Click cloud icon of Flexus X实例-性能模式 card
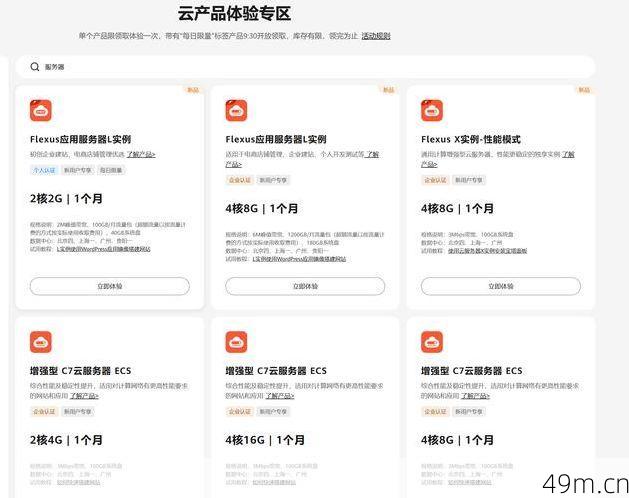The width and height of the screenshot is (629, 498). [x=432, y=110]
